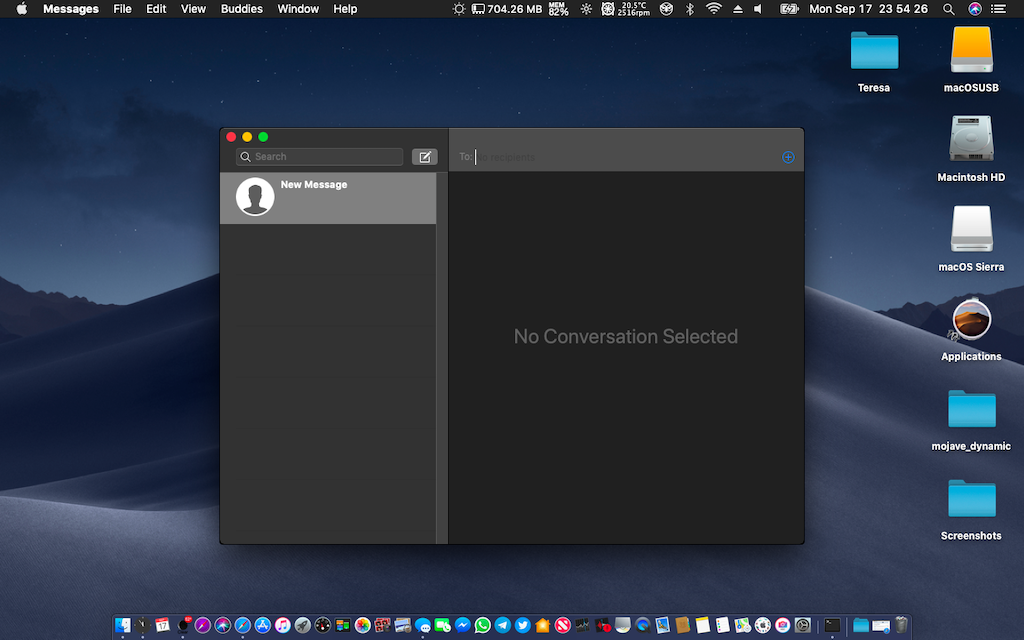Image resolution: width=1024 pixels, height=640 pixels.
Task: Click the contact avatar in New Message row
Action: click(x=255, y=197)
